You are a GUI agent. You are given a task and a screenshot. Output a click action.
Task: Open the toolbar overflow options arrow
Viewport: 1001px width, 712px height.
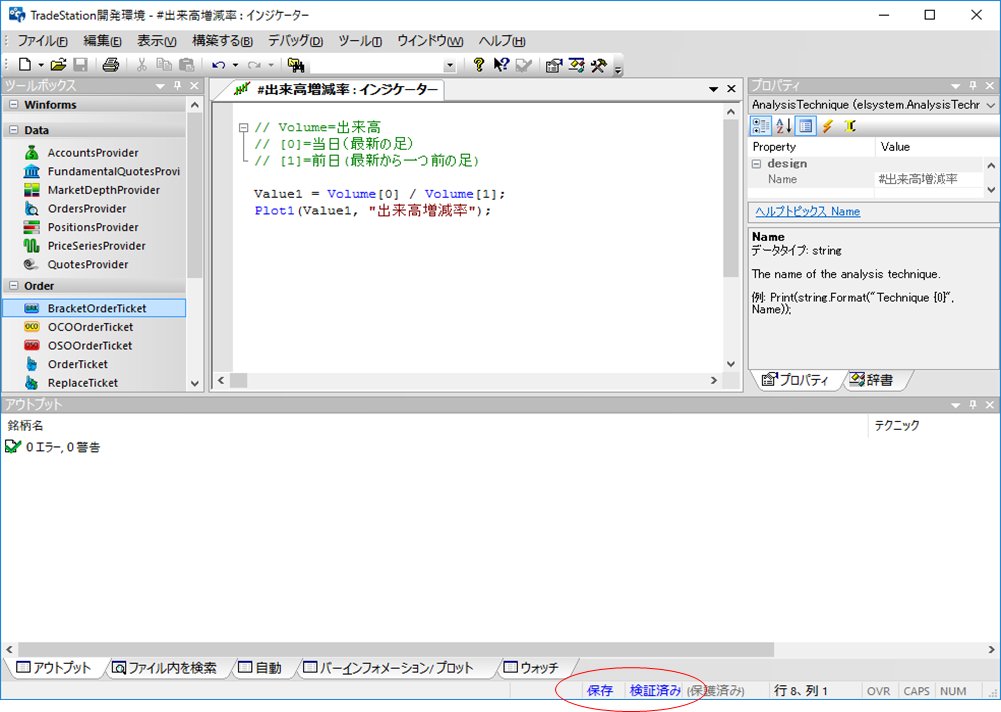click(618, 68)
